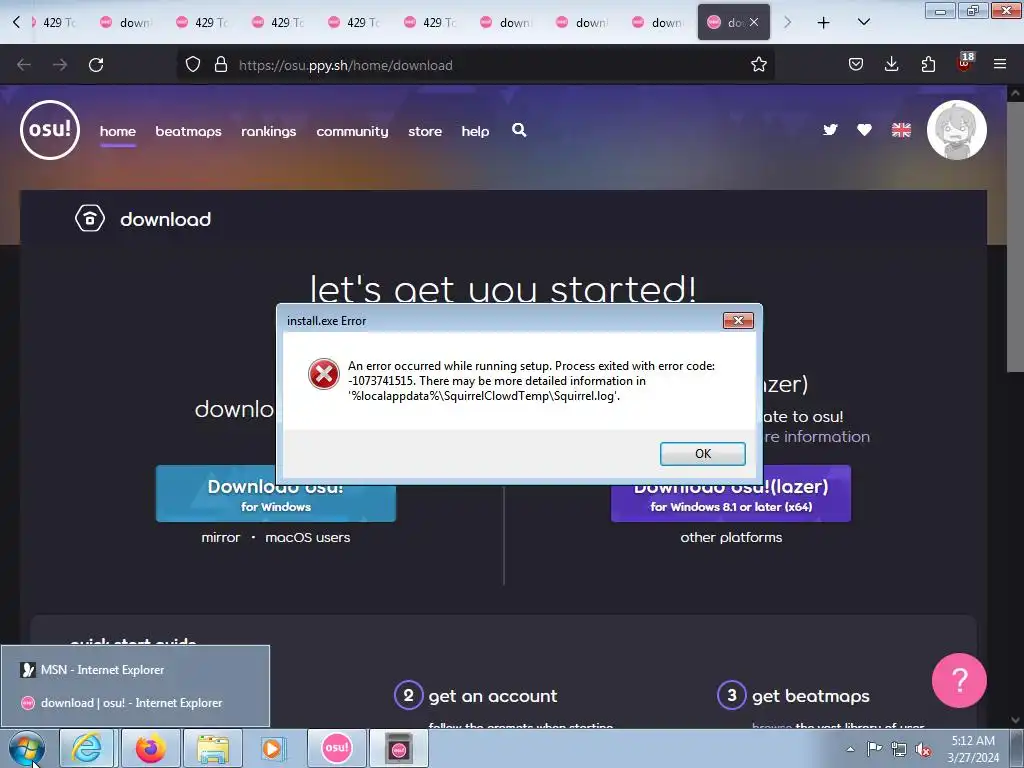Open Firefox from taskbar
This screenshot has width=1024, height=768.
150,748
